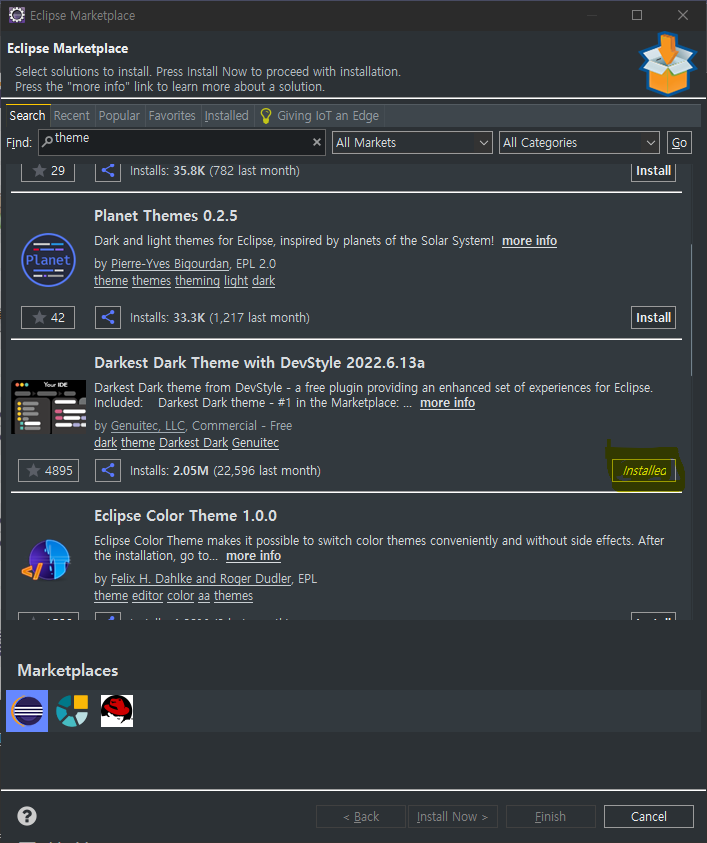Favorite Darkest Dark Theme star count 4895
This screenshot has width=707, height=843.
48,470
